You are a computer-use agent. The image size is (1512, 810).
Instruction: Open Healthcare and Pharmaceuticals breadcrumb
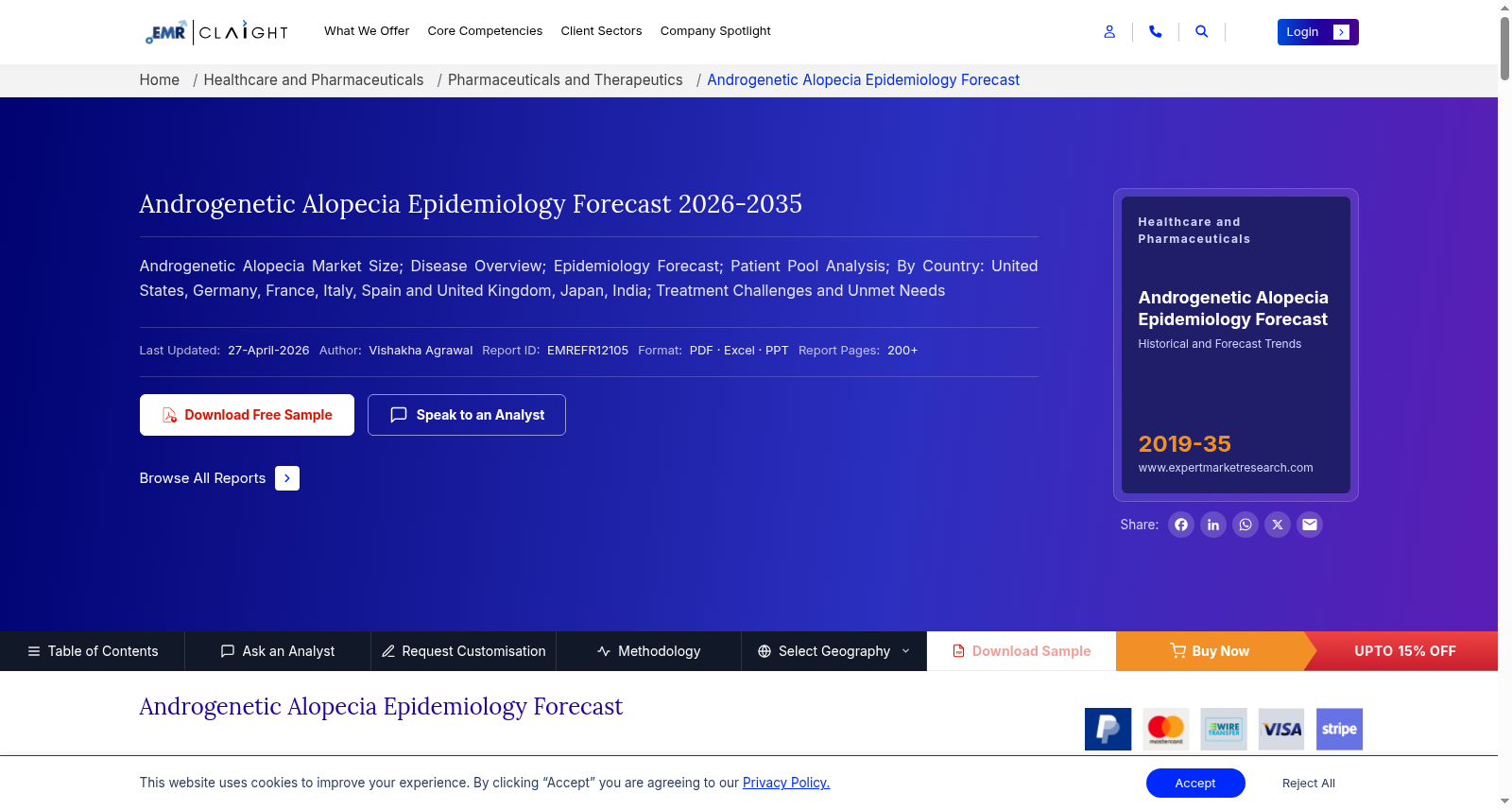(314, 80)
